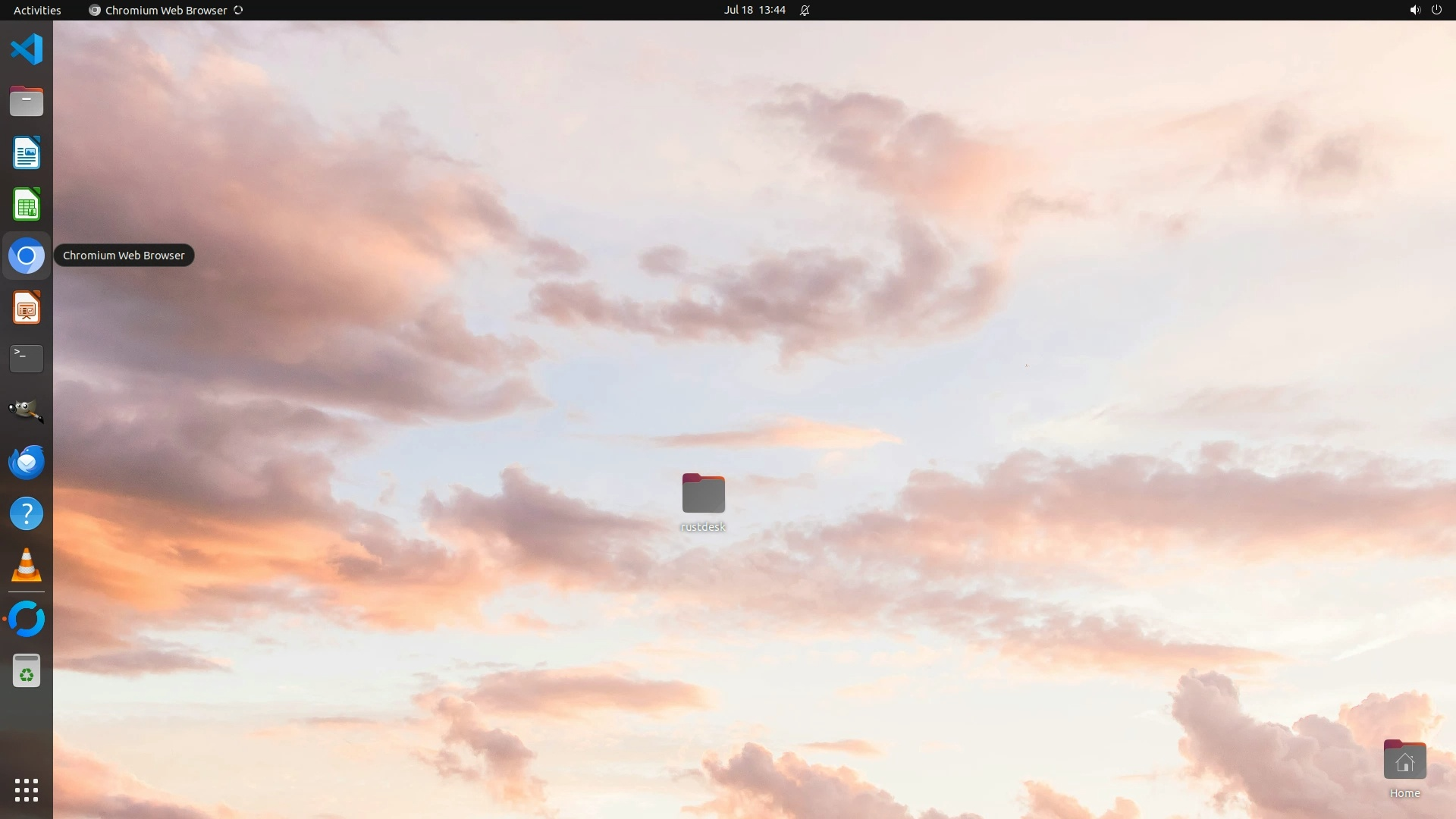1456x819 pixels.
Task: Launch the VLC media player cone icon
Action: 27,566
